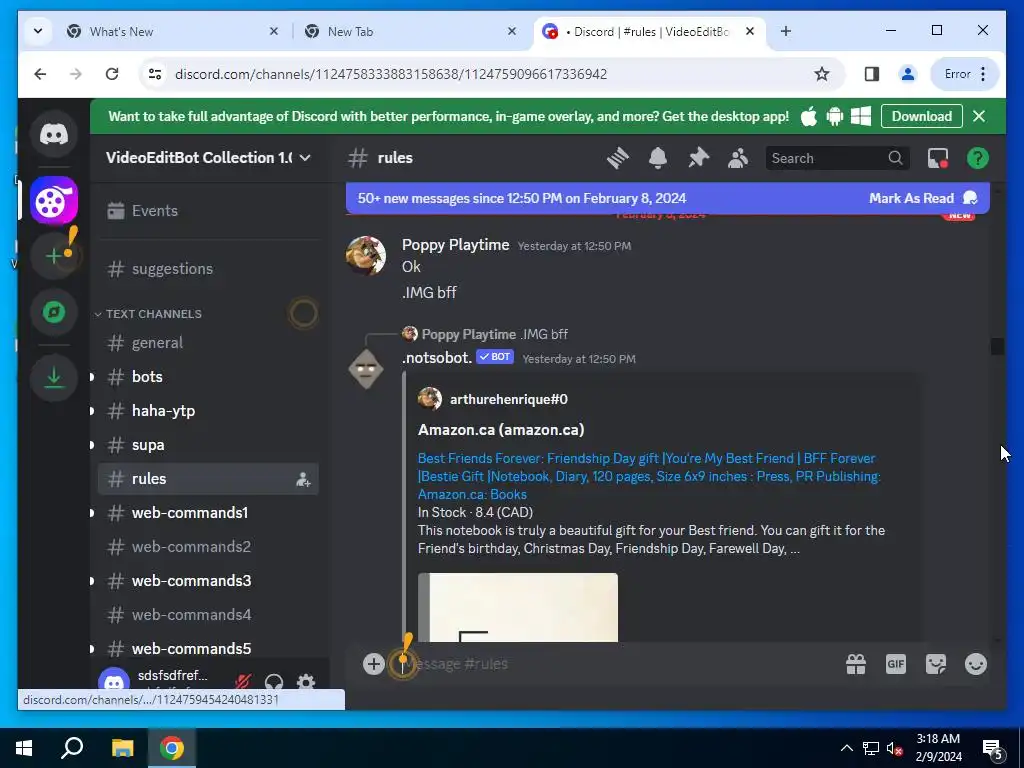Open the web-commands2 channel

click(208, 547)
